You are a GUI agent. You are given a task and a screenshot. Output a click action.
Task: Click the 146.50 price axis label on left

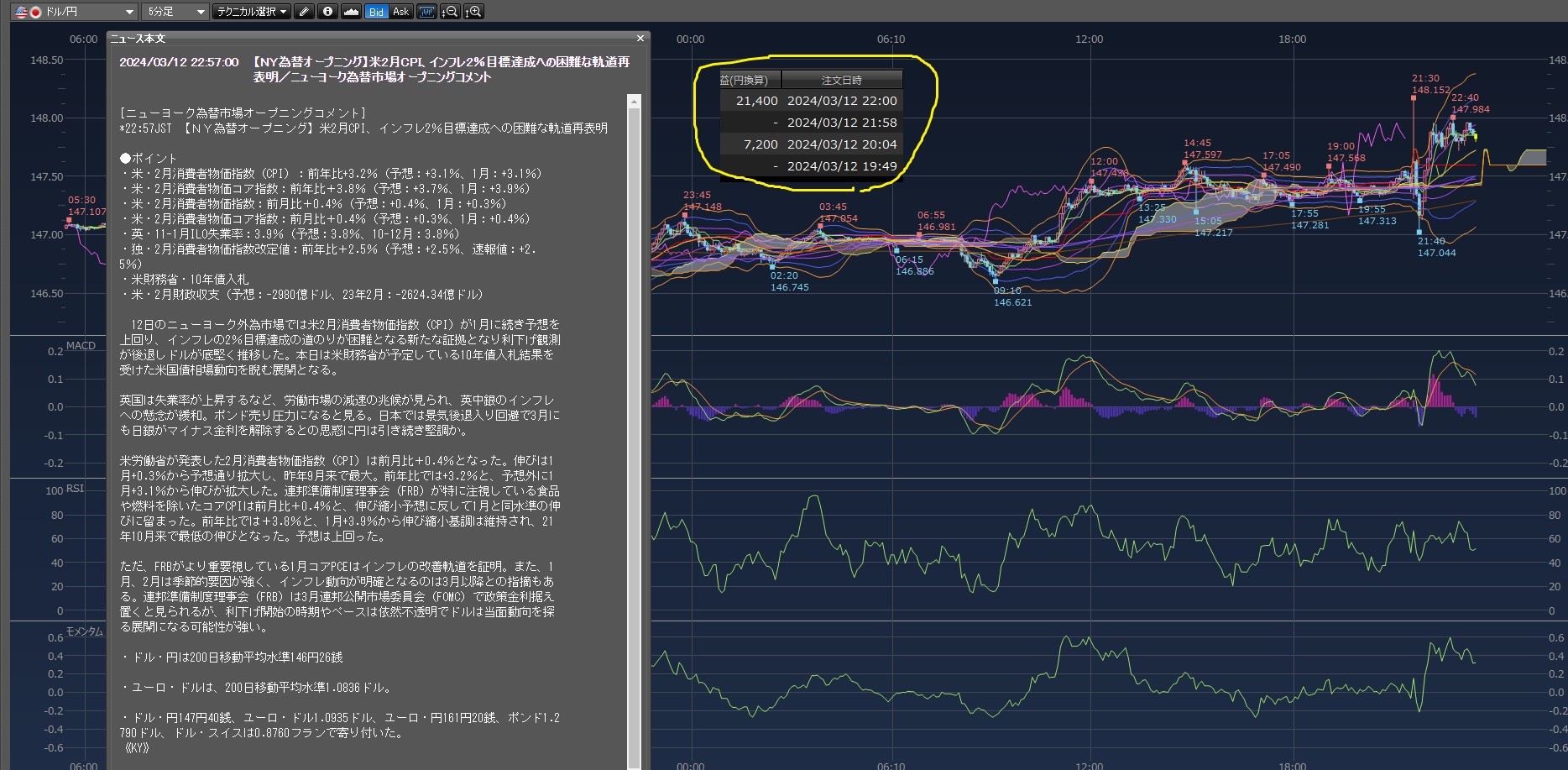47,294
